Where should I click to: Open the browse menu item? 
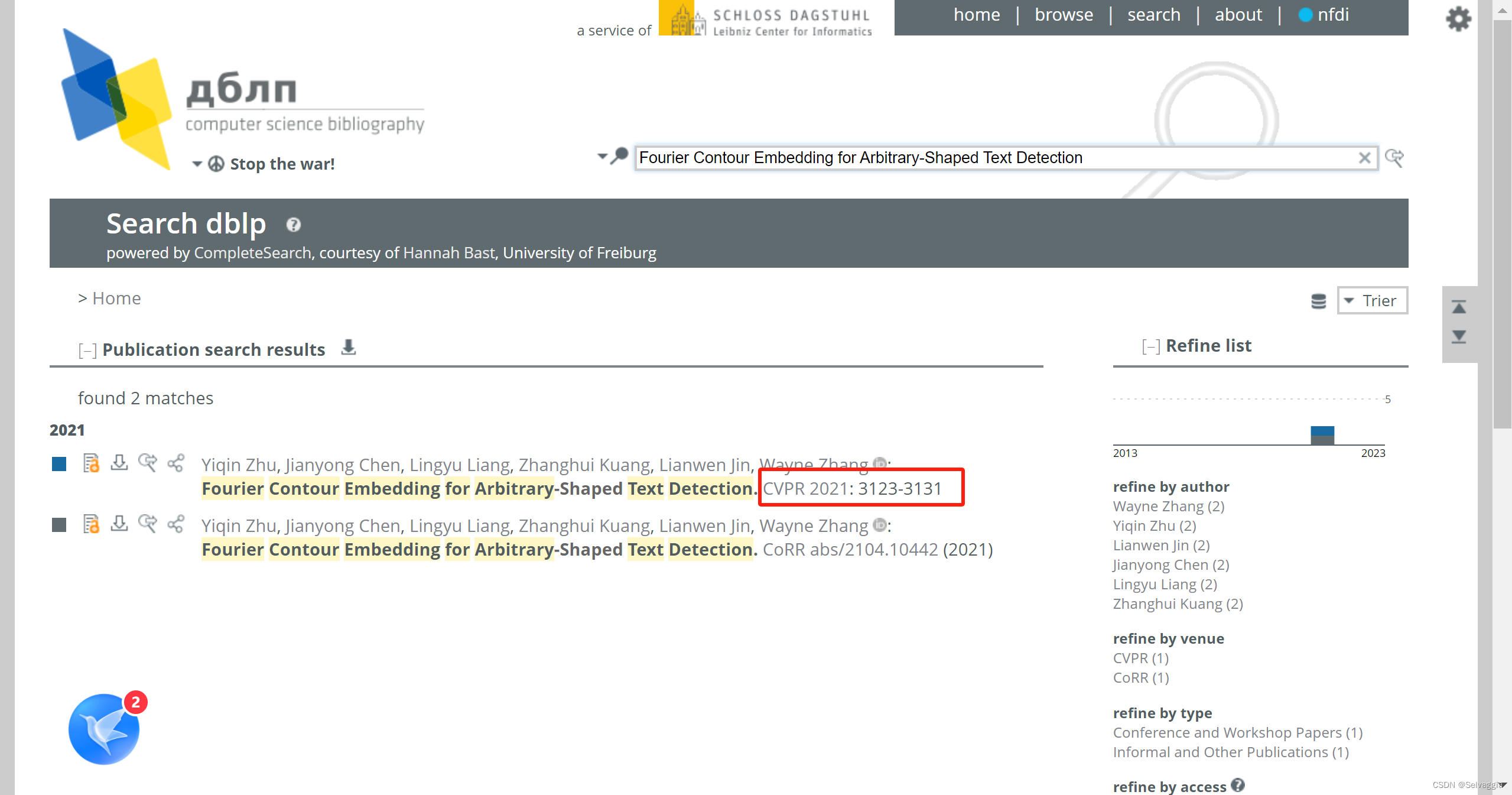point(1064,15)
